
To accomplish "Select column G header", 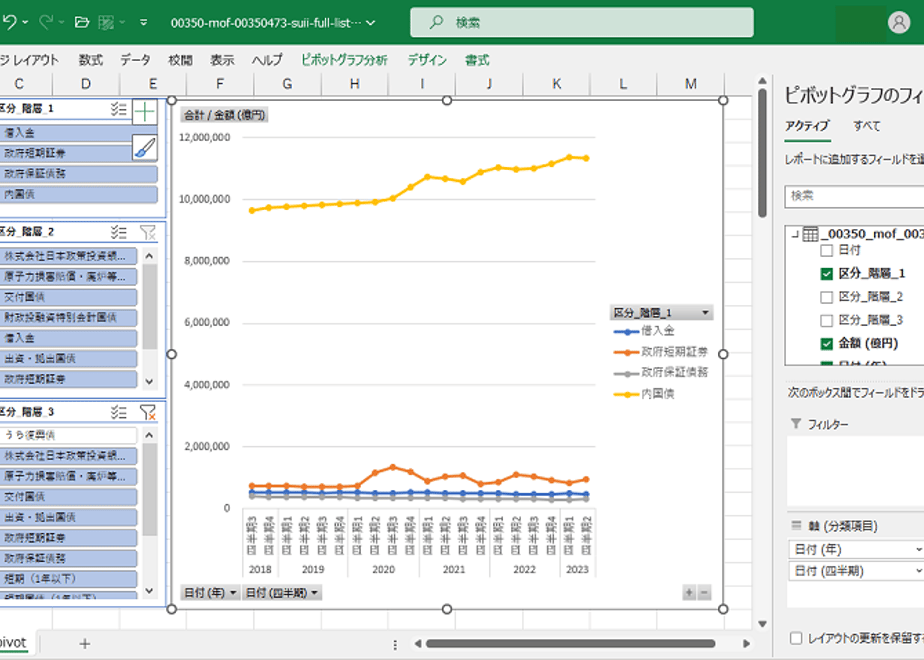I will [x=288, y=84].
